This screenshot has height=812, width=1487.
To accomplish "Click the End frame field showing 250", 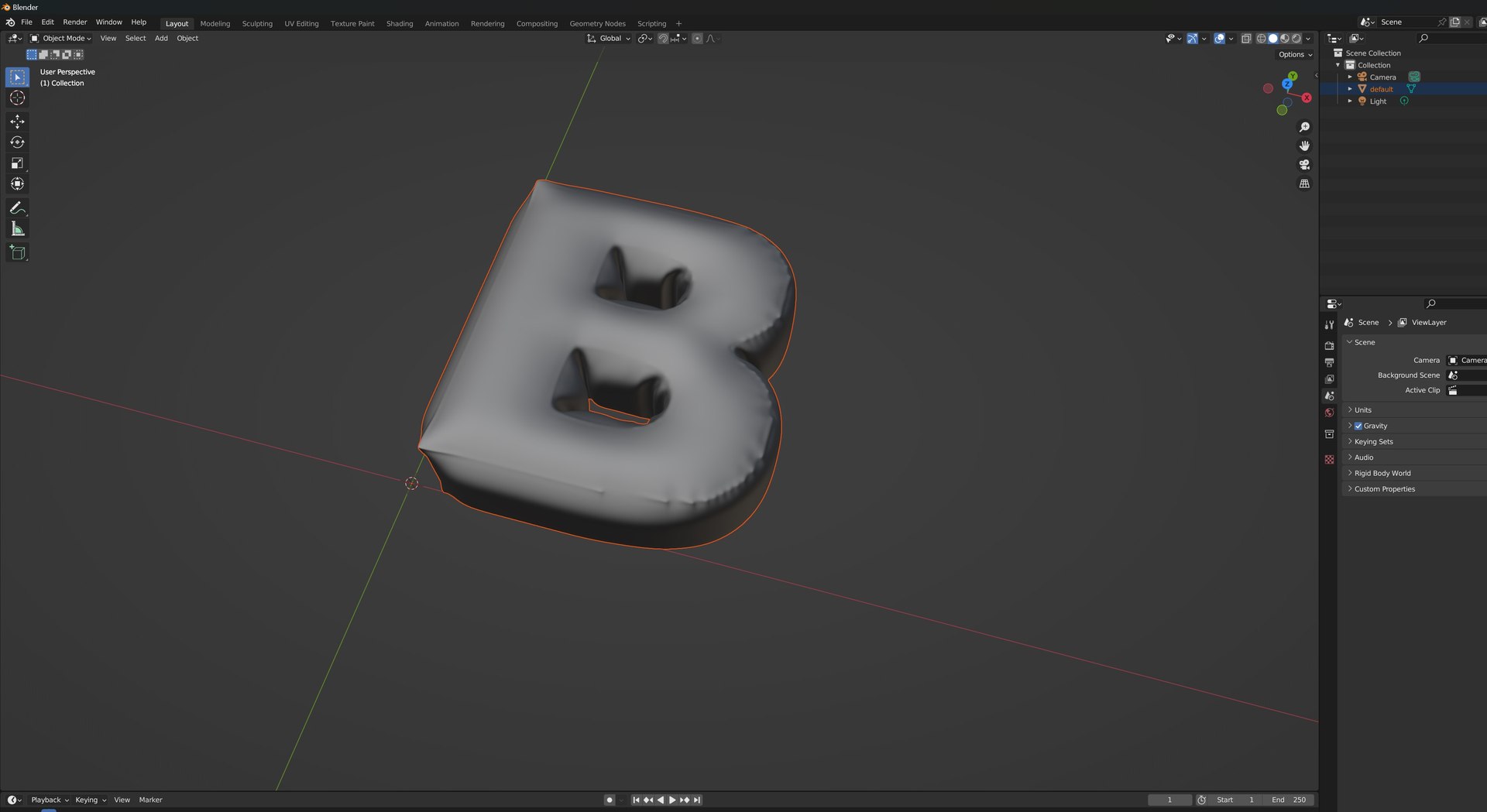I will 1289,800.
